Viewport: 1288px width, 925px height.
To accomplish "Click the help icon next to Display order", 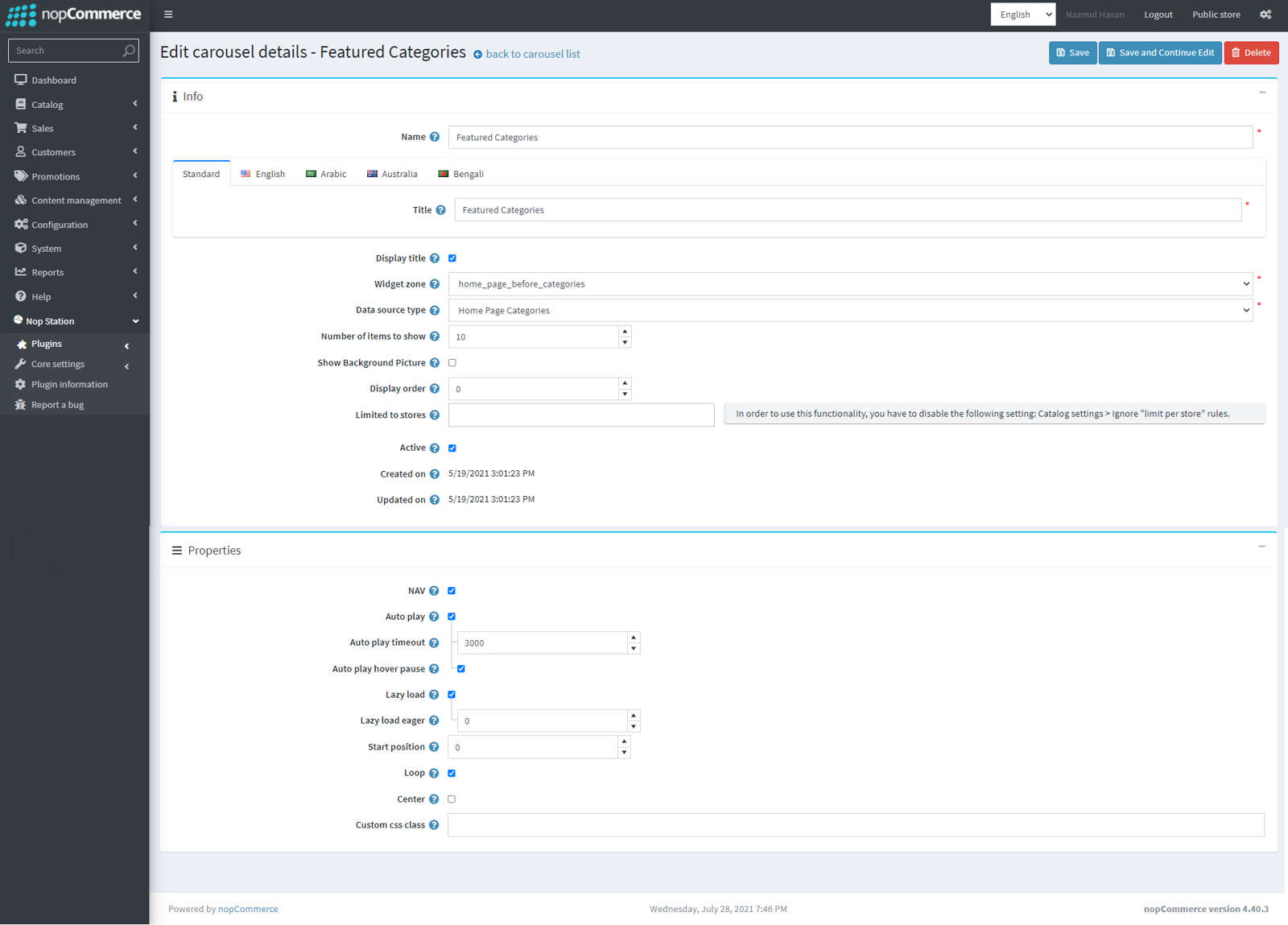I will tap(435, 389).
